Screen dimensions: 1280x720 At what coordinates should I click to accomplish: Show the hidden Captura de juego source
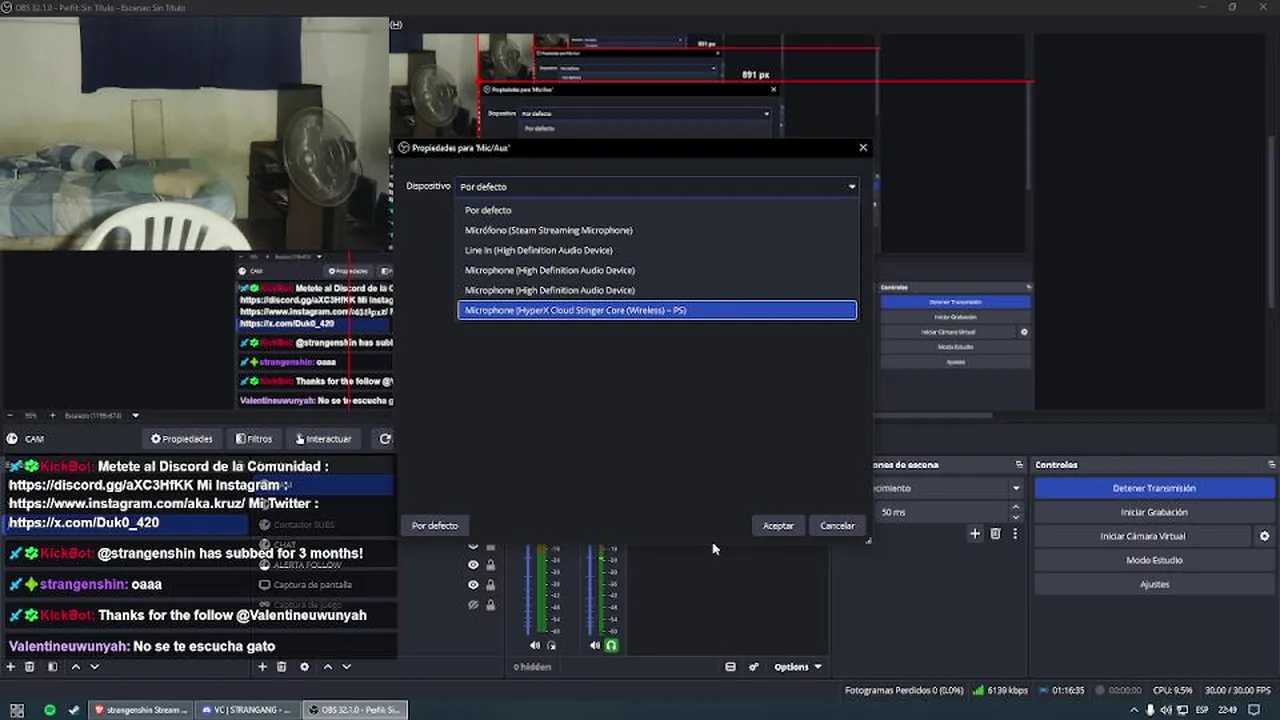click(473, 605)
